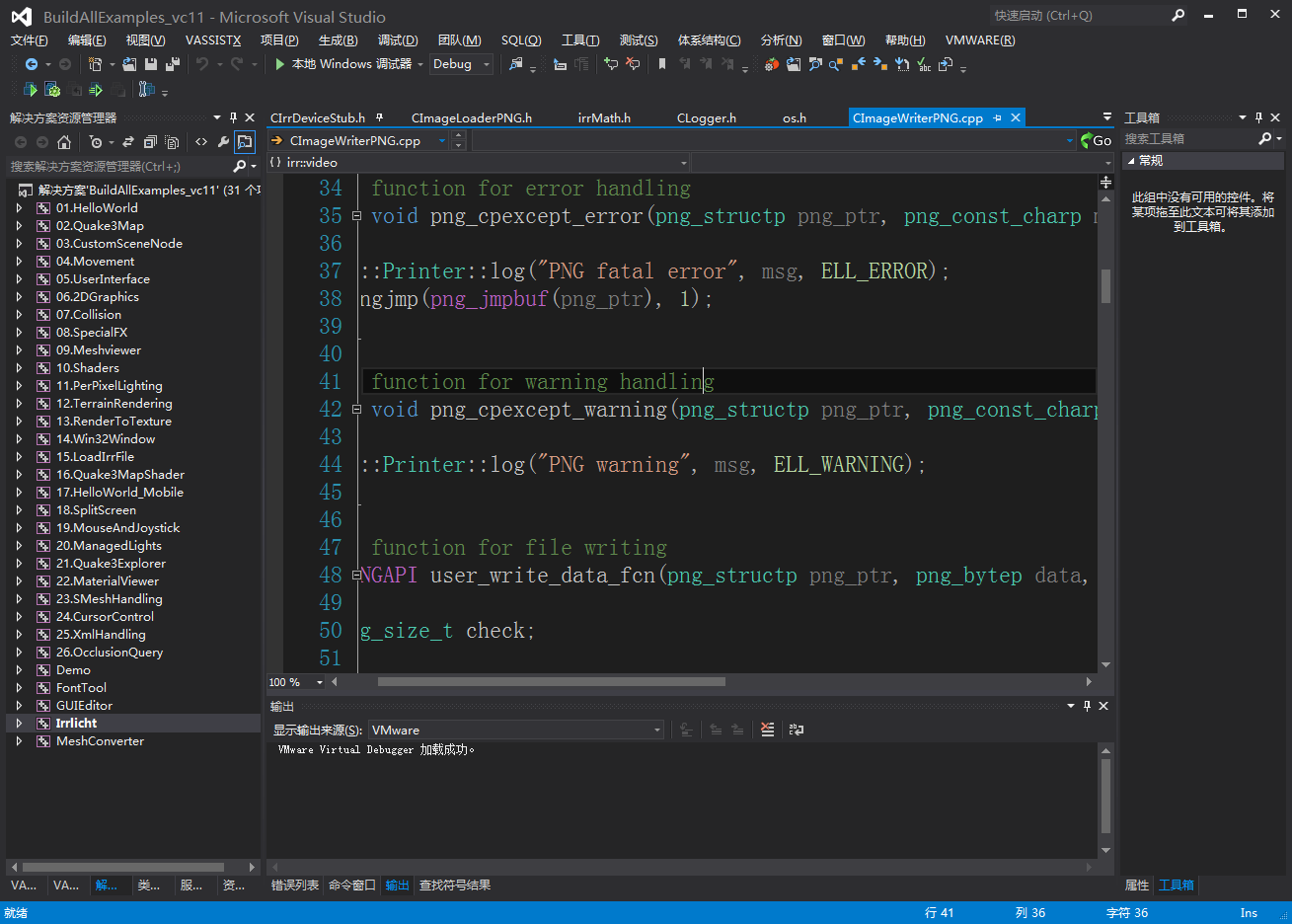The width and height of the screenshot is (1292, 924).
Task: Open the Debug configuration dropdown
Action: (461, 64)
